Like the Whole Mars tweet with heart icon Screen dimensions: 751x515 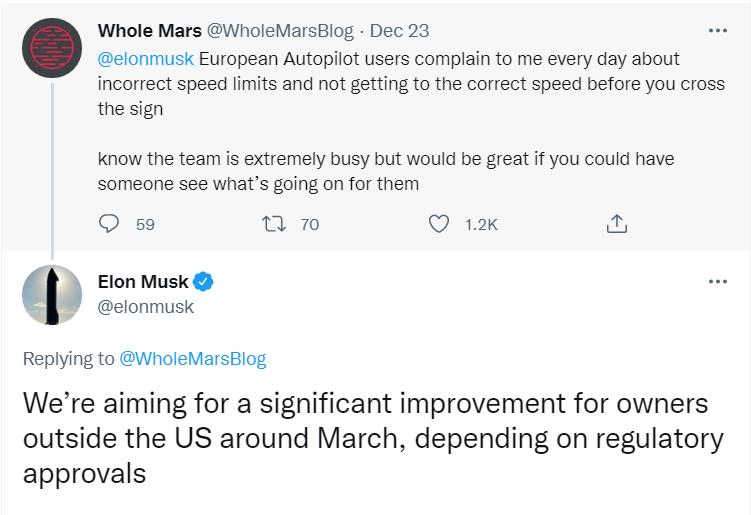(438, 224)
